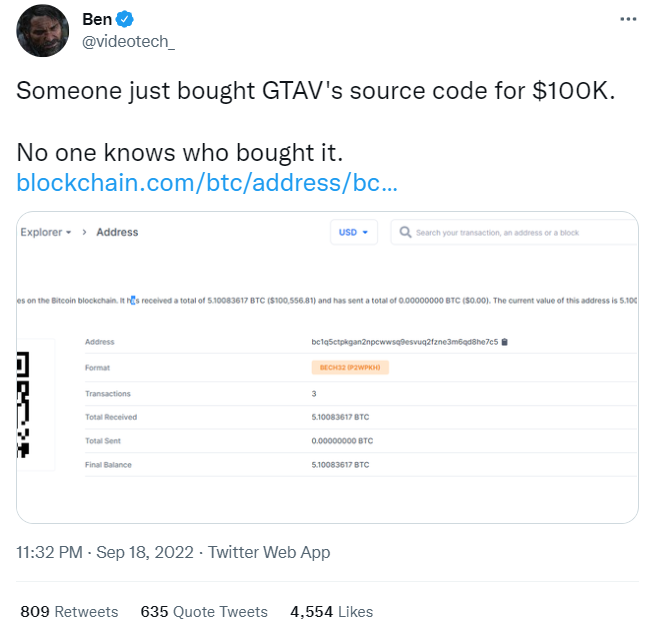Image resolution: width=652 pixels, height=629 pixels.
Task: Click the BECH32 (P2WPKH) format badge
Action: tap(350, 368)
